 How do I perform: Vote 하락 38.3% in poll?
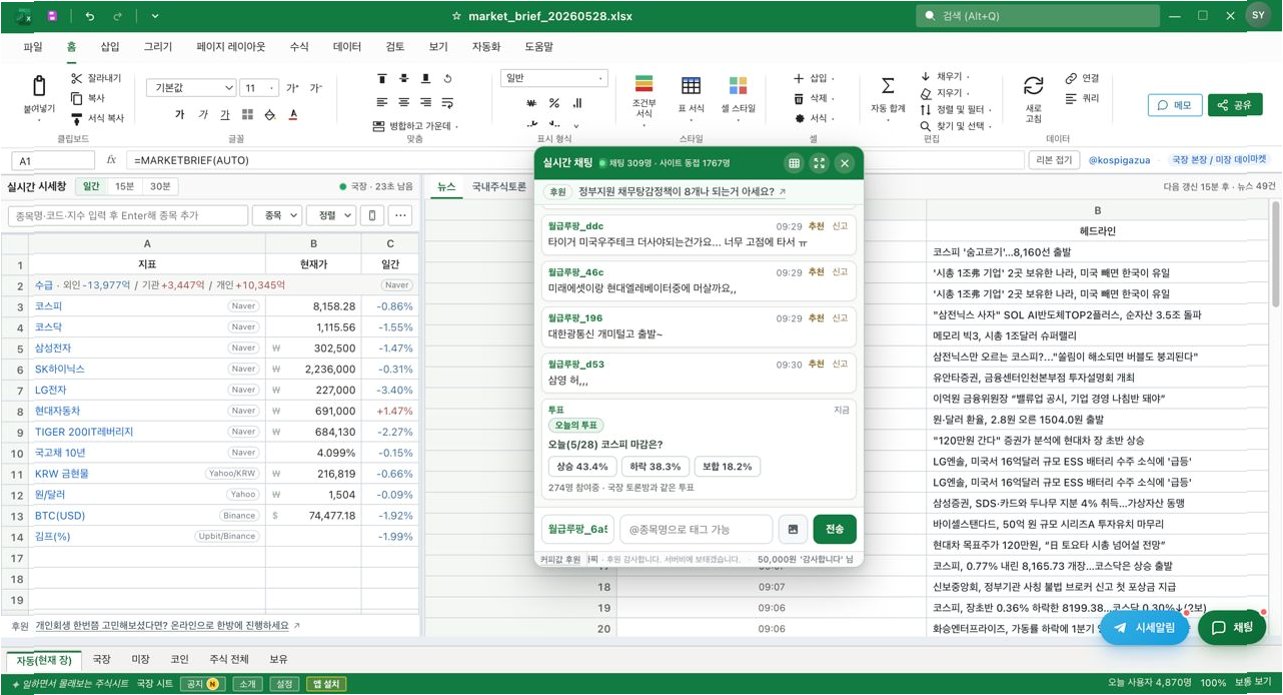[x=655, y=467]
